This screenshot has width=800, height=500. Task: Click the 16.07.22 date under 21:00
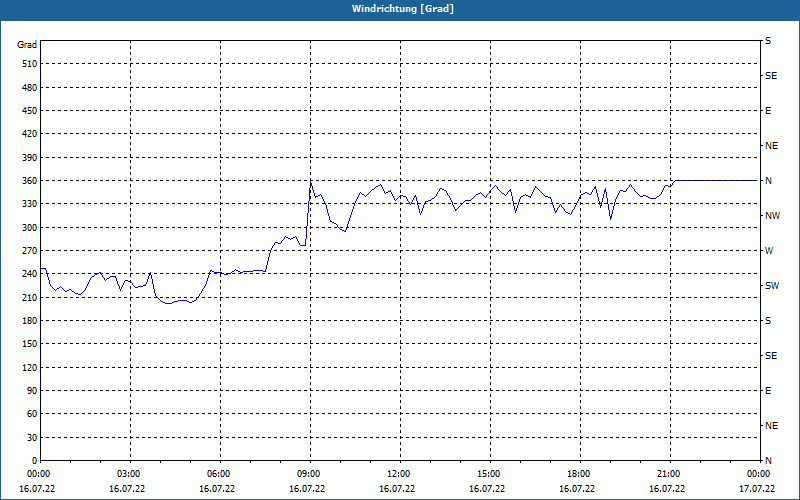pos(667,489)
